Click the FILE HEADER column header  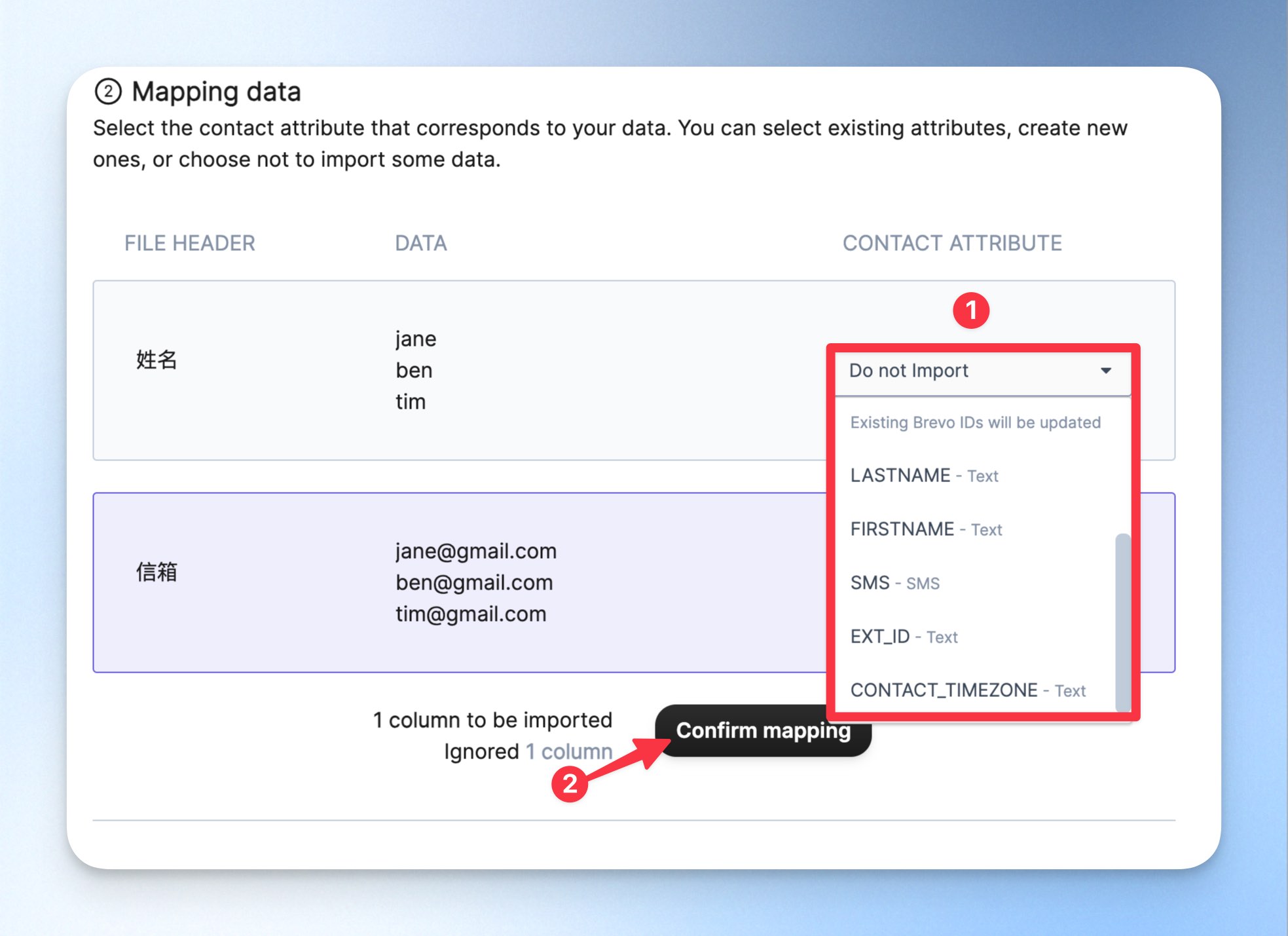tap(190, 243)
